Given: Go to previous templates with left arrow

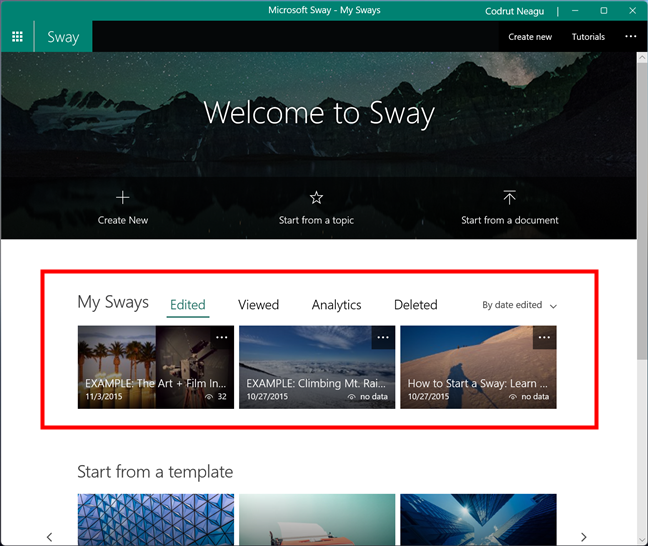Looking at the screenshot, I should (50, 537).
